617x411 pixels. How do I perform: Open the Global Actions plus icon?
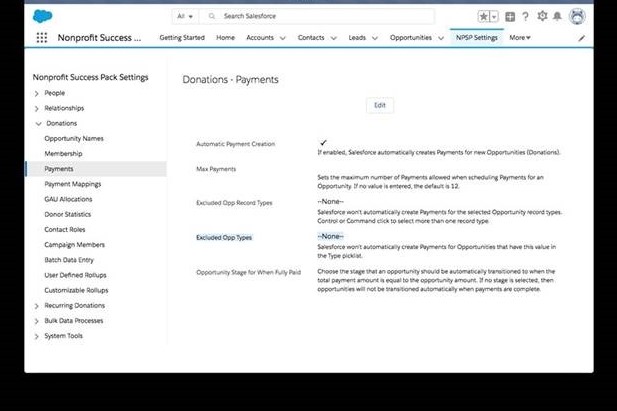point(510,17)
